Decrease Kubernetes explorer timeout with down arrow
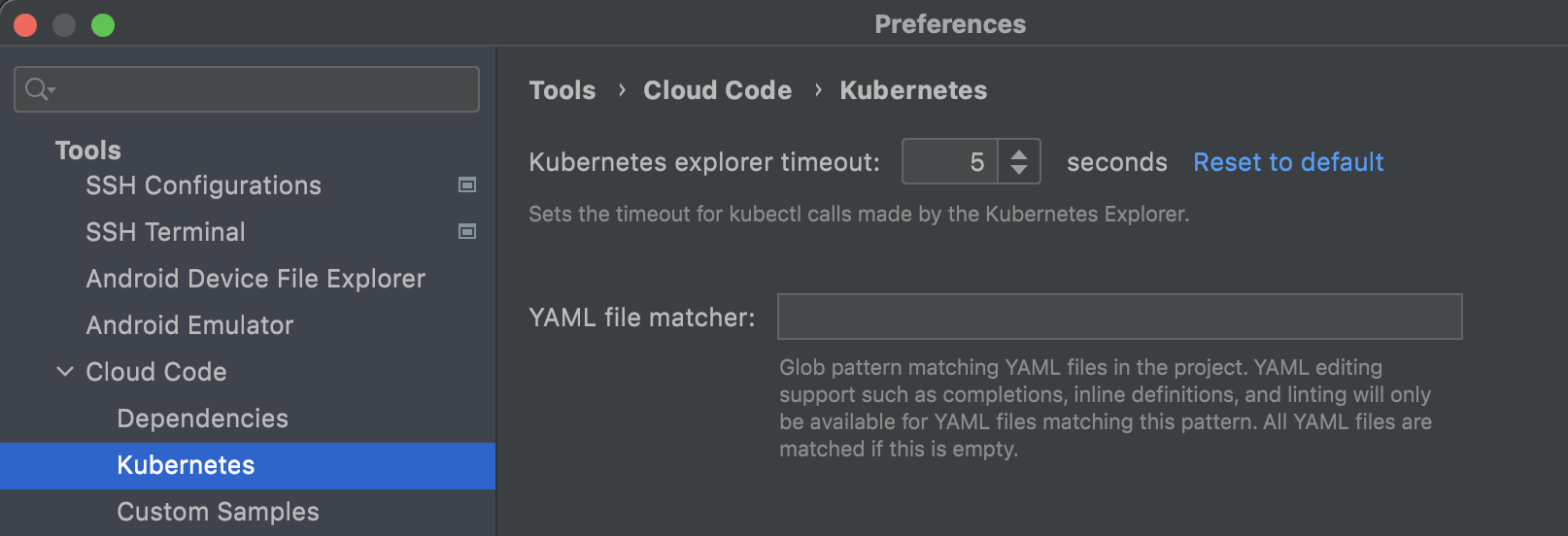 tap(1018, 170)
